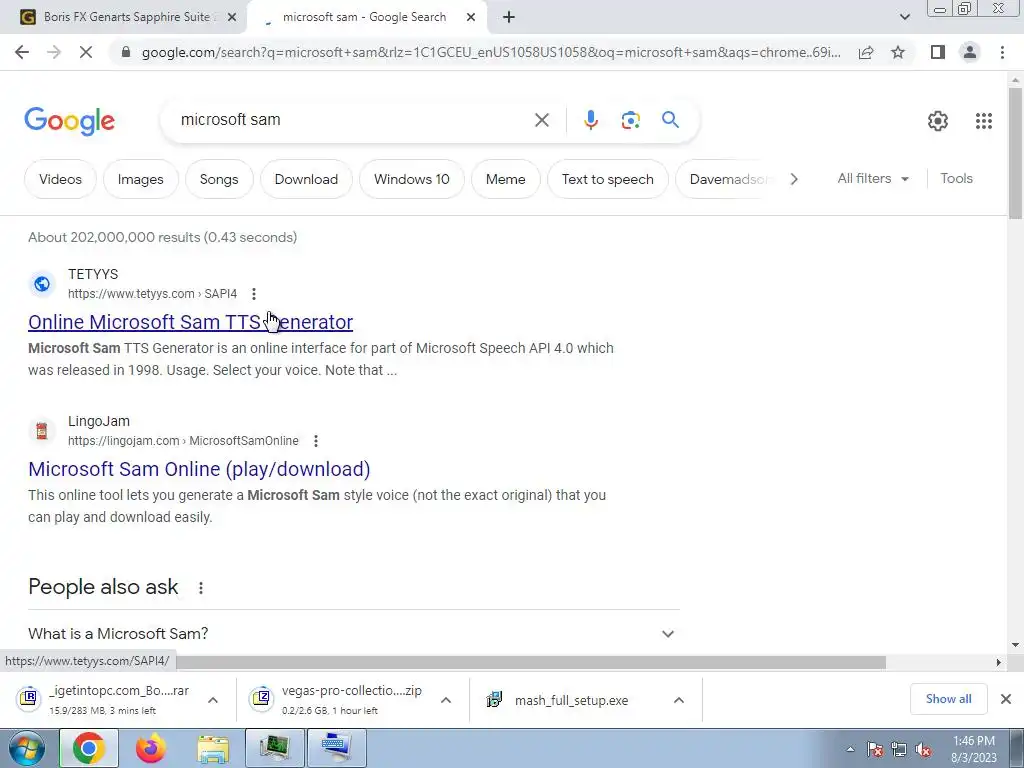Select the Meme filter chip

coord(505,179)
